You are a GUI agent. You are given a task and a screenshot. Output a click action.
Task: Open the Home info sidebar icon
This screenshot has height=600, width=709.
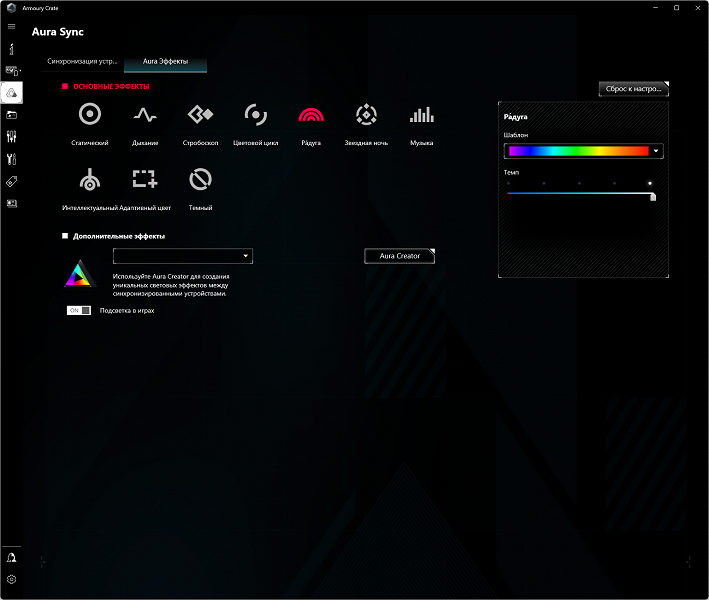tap(12, 49)
